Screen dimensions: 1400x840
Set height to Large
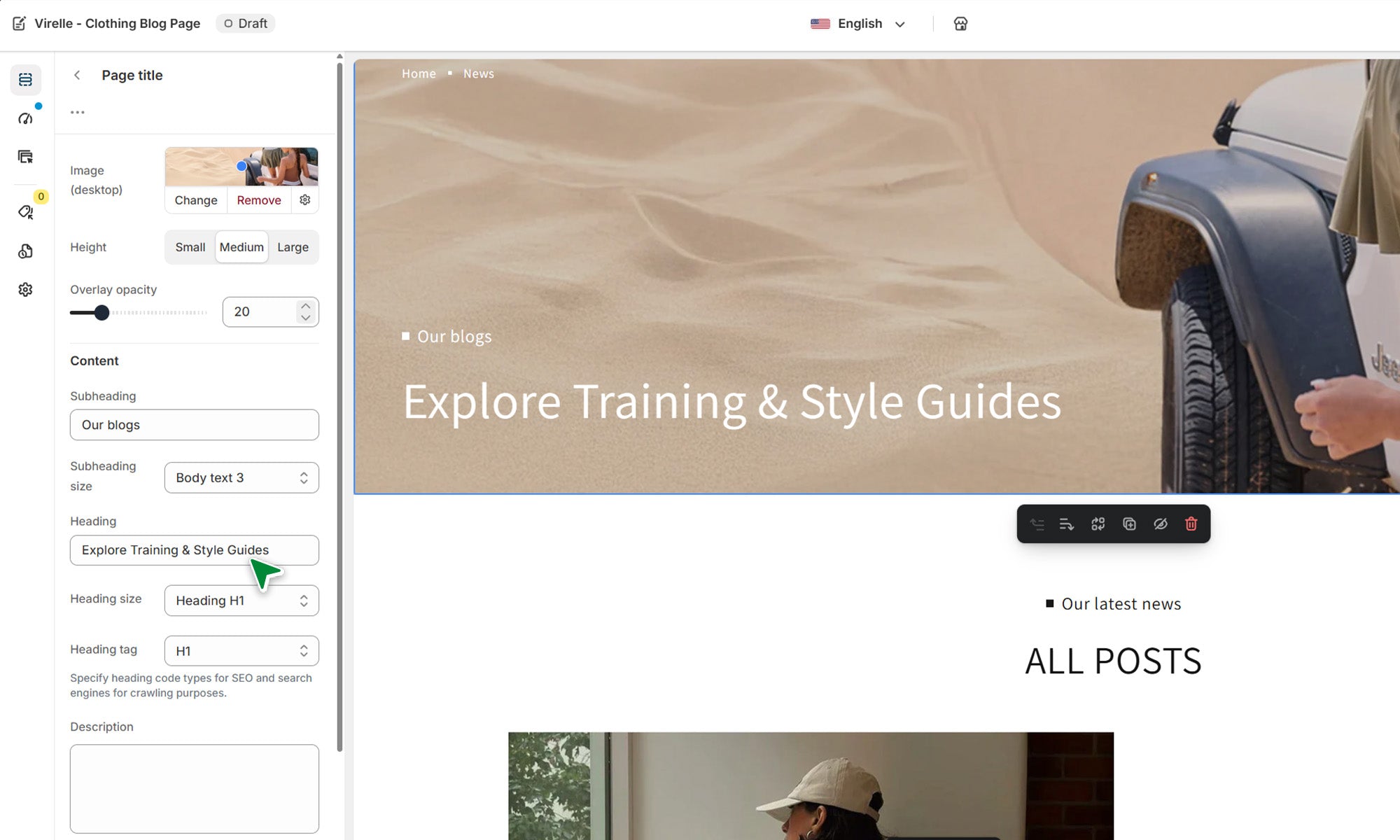(293, 247)
